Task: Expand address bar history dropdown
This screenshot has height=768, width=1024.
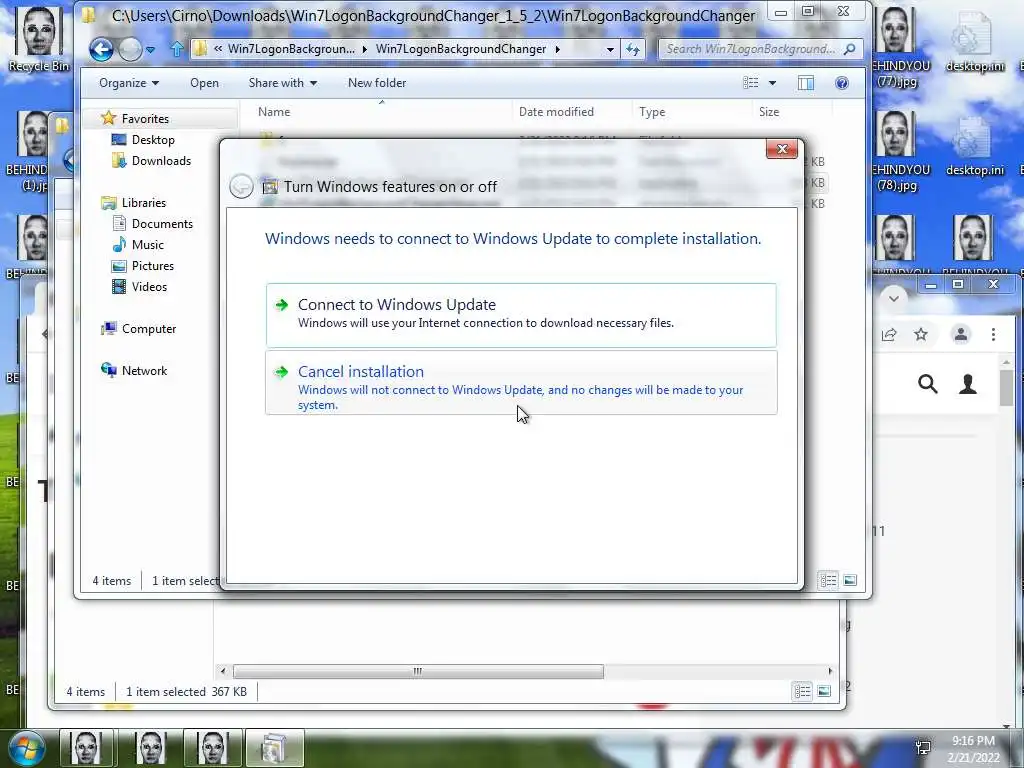Action: [x=610, y=49]
